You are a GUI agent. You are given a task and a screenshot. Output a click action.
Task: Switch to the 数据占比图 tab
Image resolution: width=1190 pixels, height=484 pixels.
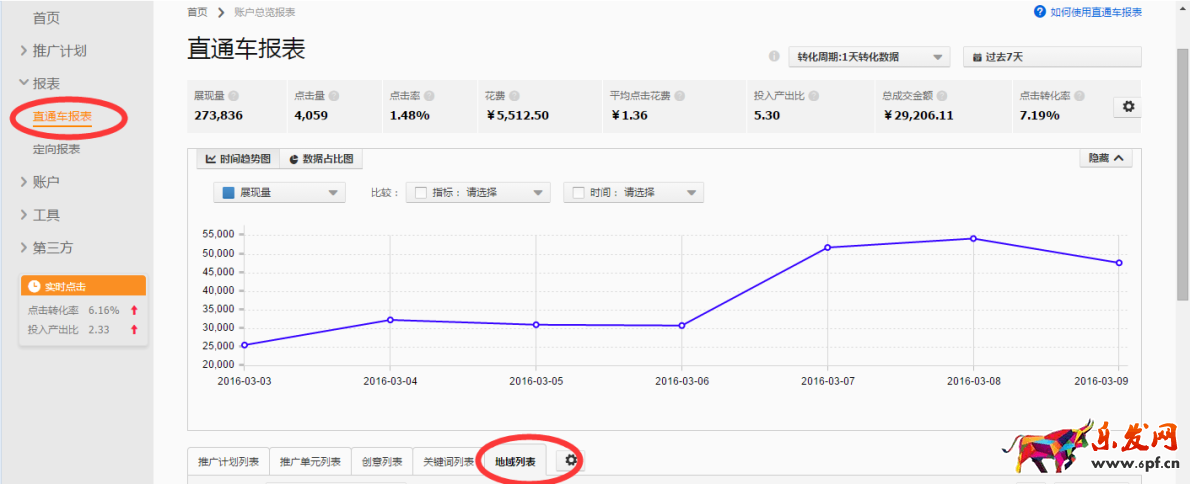320,159
